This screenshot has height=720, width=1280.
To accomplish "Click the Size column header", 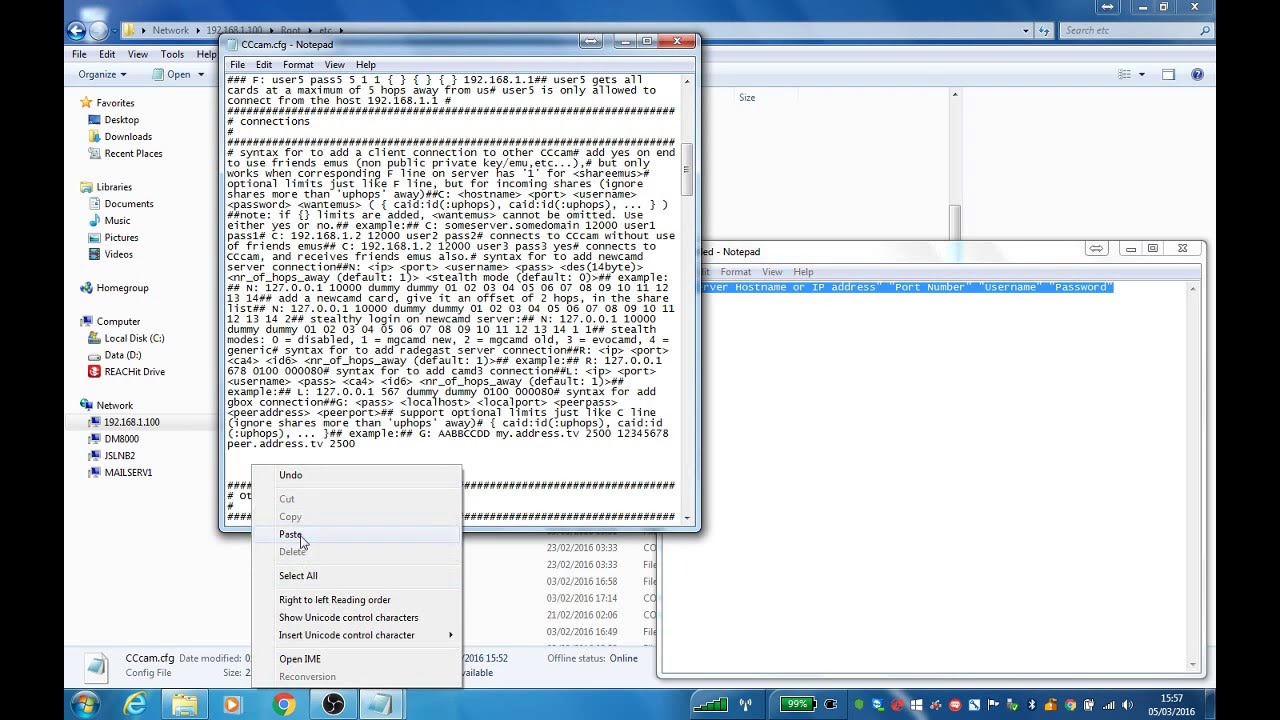I will (x=747, y=98).
